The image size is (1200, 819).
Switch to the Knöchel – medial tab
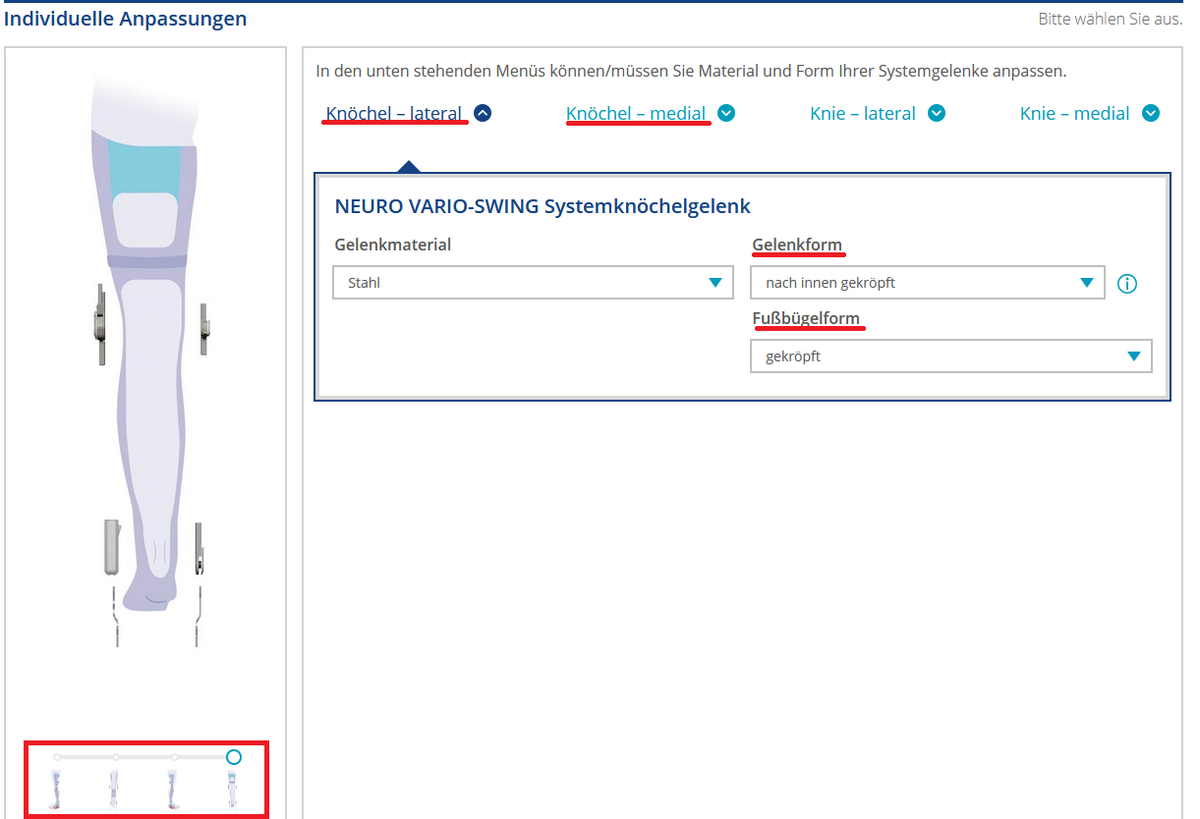point(636,113)
